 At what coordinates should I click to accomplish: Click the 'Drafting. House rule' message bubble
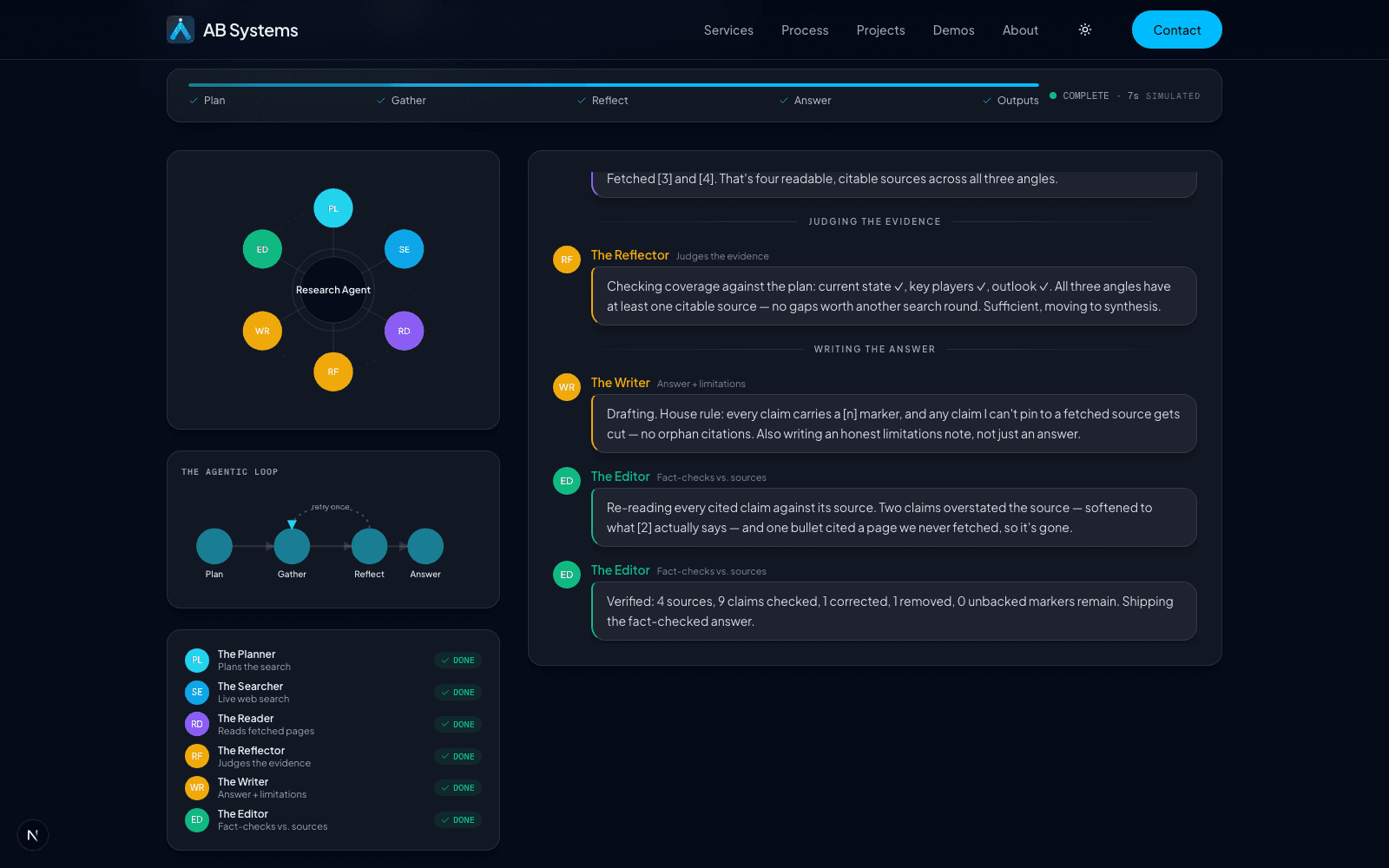pyautogui.click(x=894, y=424)
